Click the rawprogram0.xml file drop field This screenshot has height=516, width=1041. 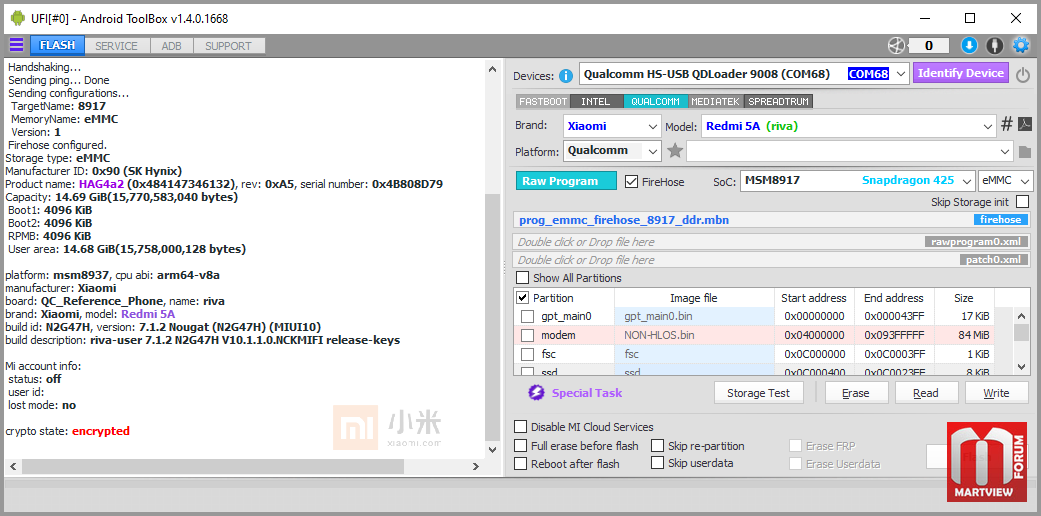pos(773,242)
